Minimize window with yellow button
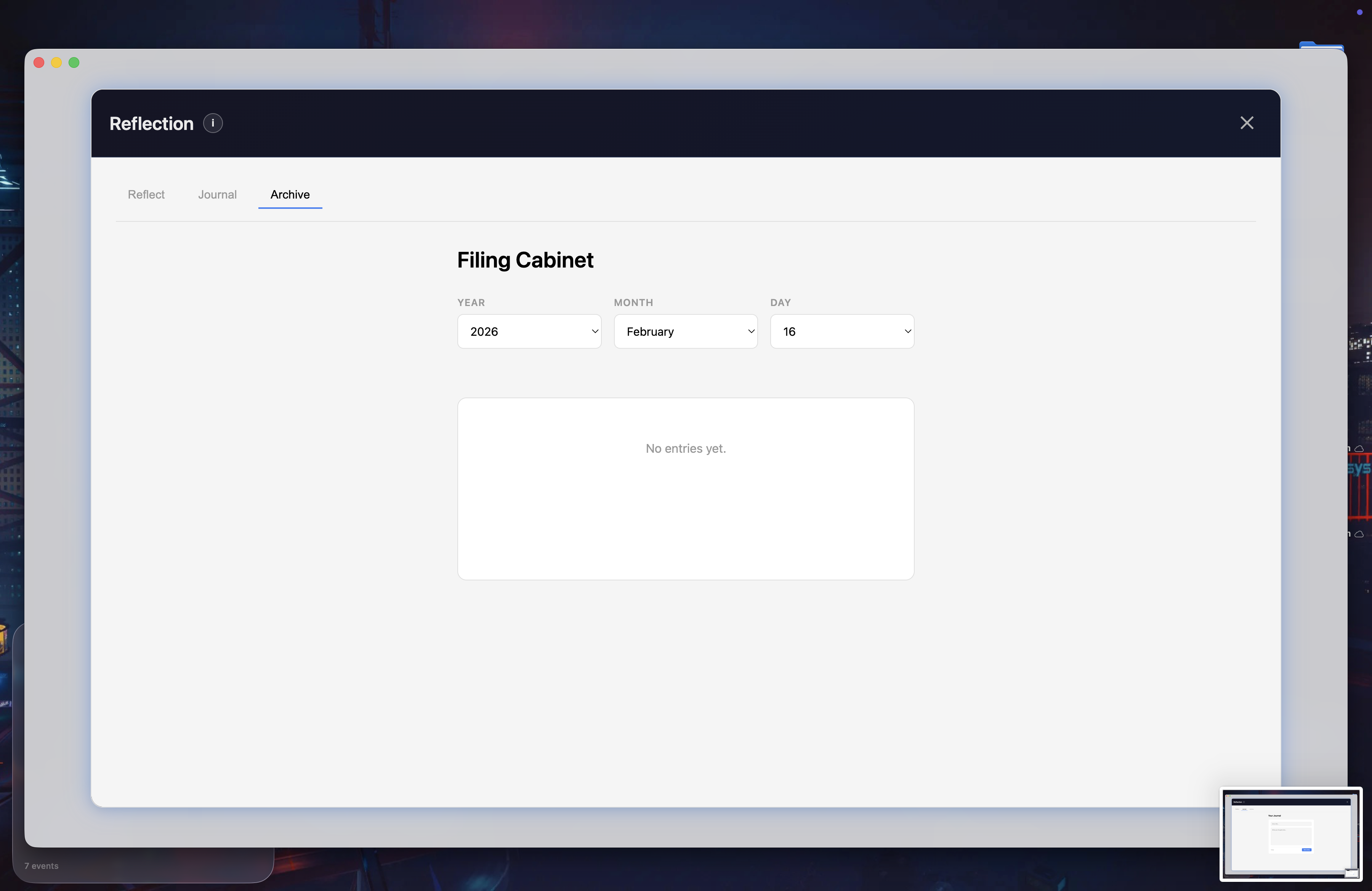This screenshot has height=891, width=1372. (x=56, y=63)
